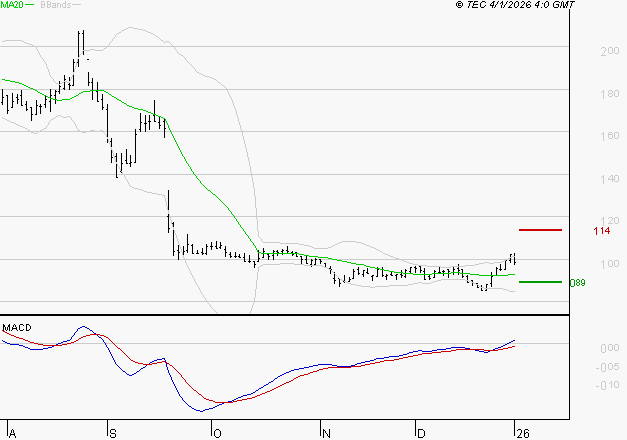Click the MA20 legend label
This screenshot has width=627, height=440.
point(12,5)
